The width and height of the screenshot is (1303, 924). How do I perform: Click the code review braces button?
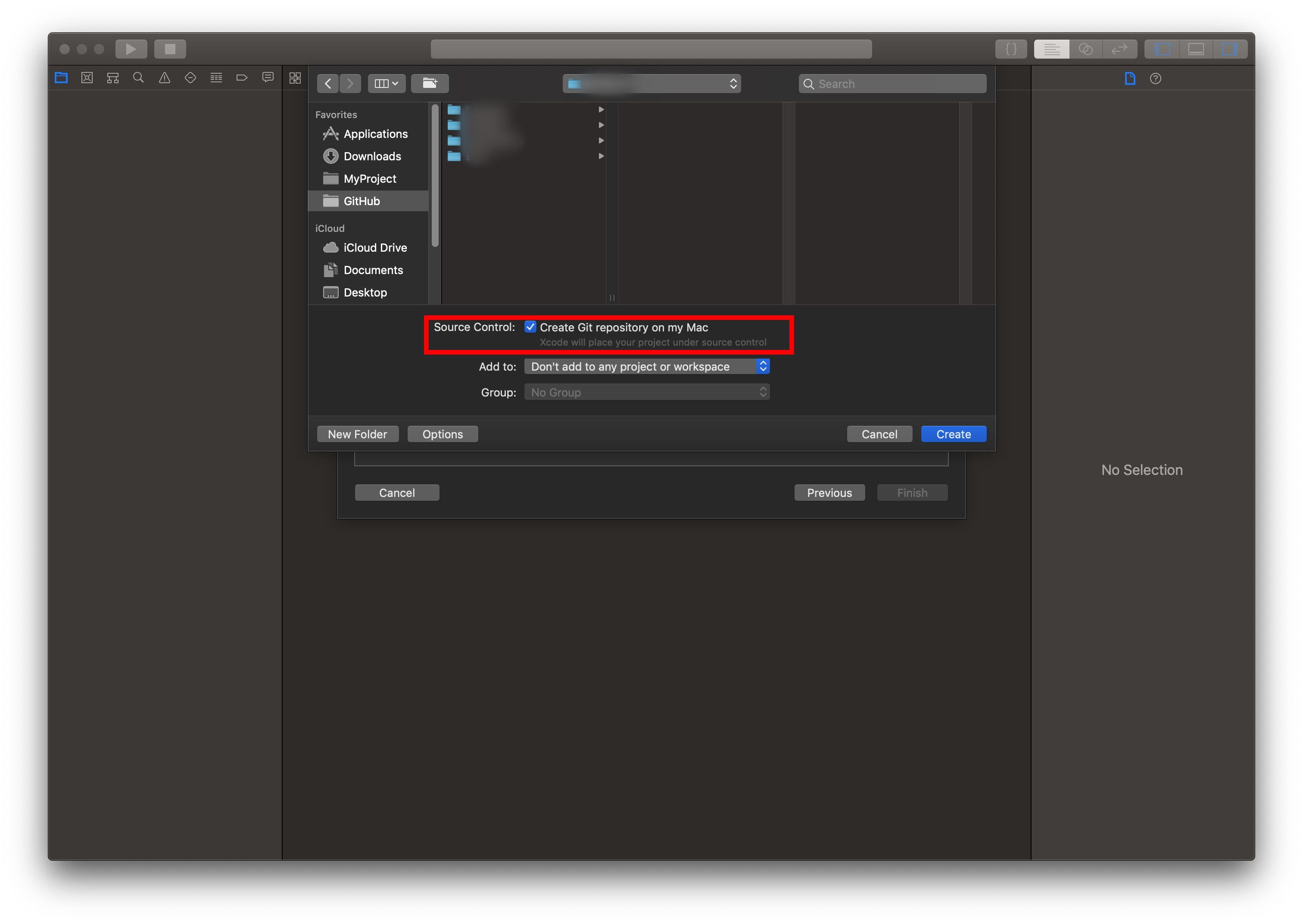[1011, 50]
